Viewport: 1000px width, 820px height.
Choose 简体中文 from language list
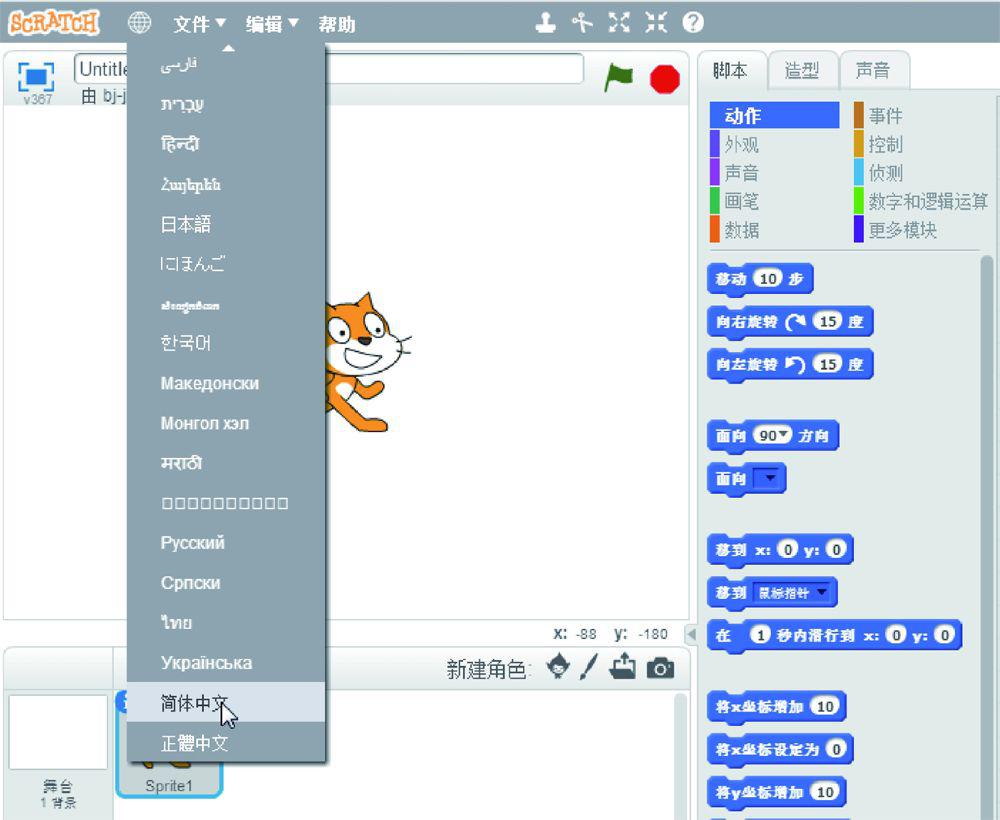click(x=226, y=702)
